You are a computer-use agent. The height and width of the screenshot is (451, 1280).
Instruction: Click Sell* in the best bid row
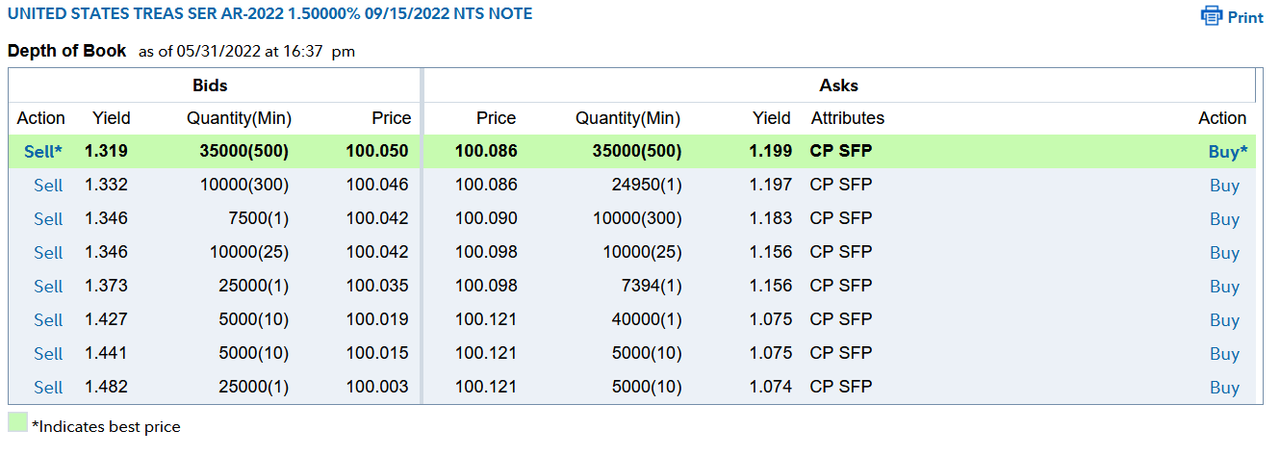pyautogui.click(x=43, y=151)
